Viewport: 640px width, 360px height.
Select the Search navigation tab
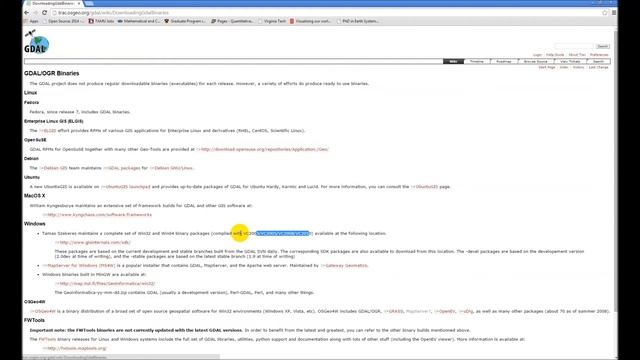598,61
